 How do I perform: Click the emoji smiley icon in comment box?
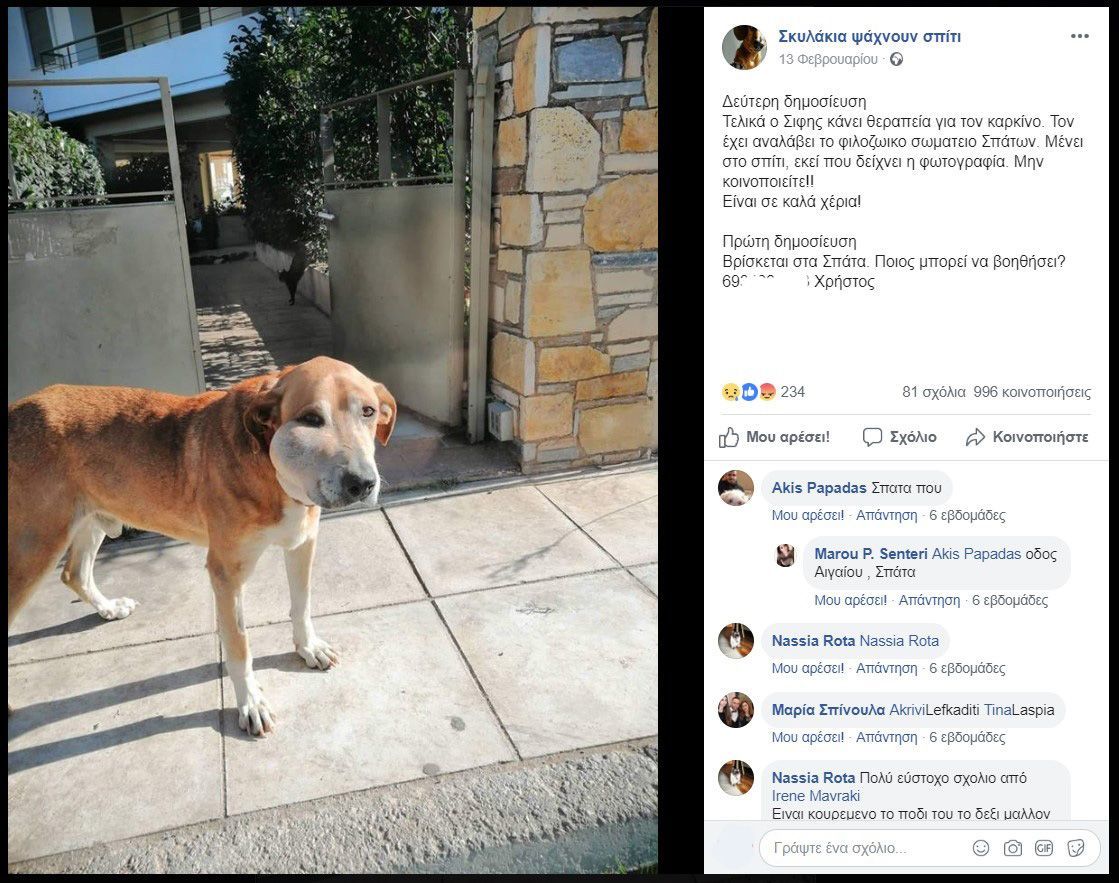pos(981,847)
